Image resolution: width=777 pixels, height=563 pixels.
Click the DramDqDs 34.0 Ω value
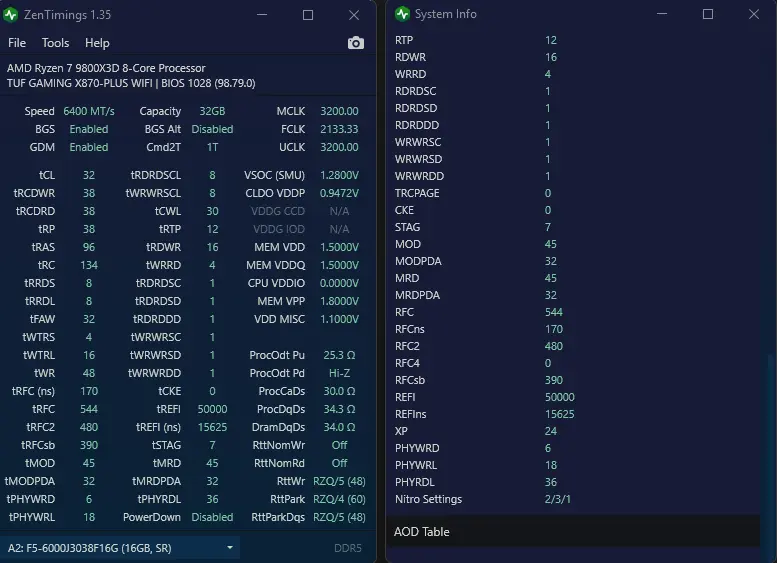point(339,427)
